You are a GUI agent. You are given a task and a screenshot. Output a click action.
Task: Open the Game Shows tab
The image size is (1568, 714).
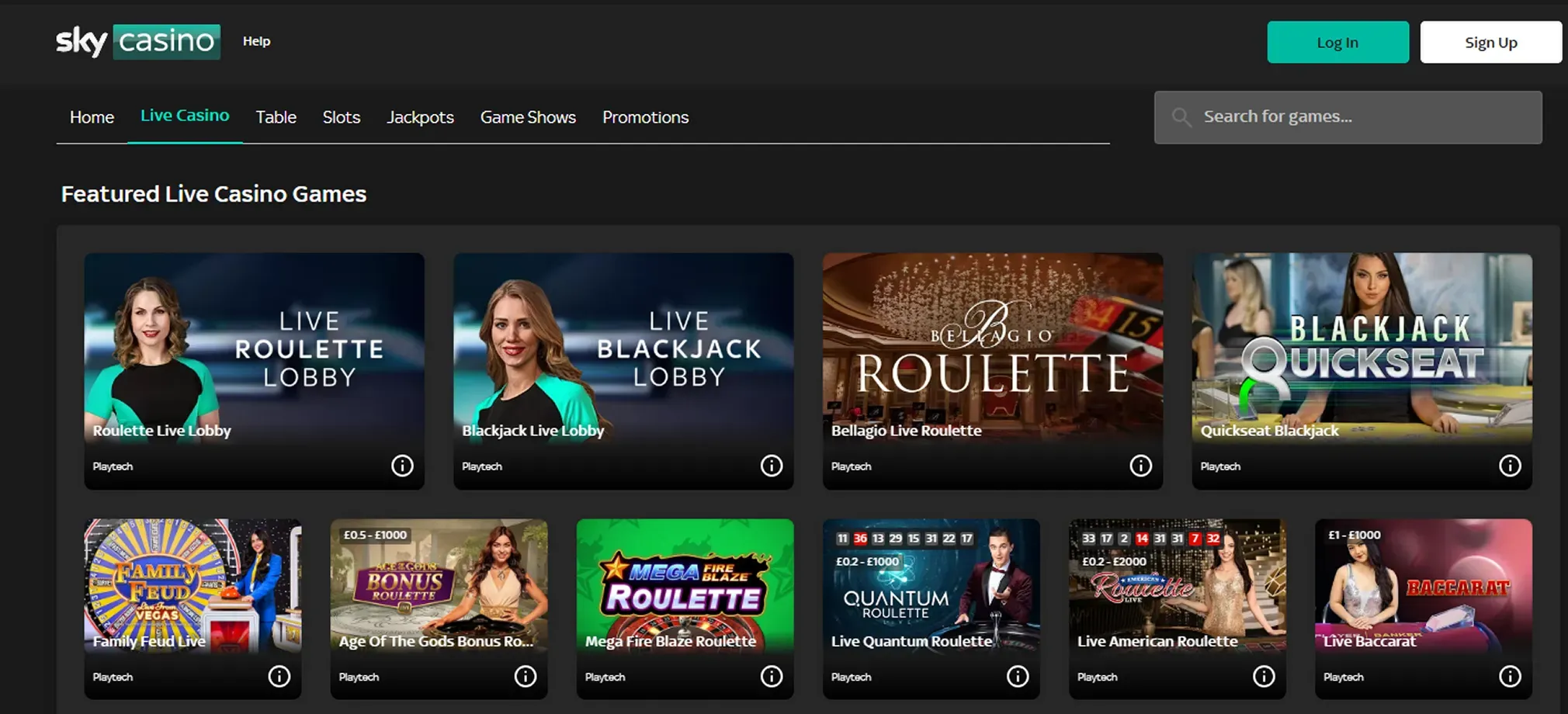pos(528,117)
